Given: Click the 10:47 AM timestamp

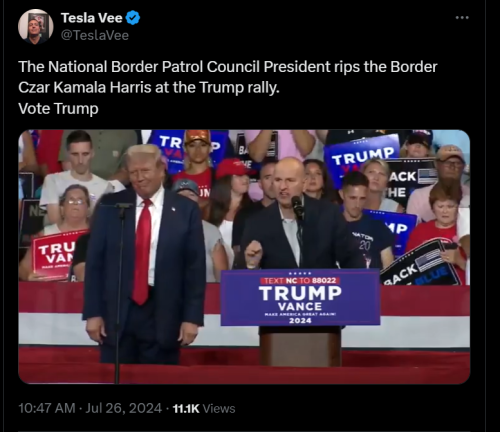Looking at the screenshot, I should pos(47,408).
